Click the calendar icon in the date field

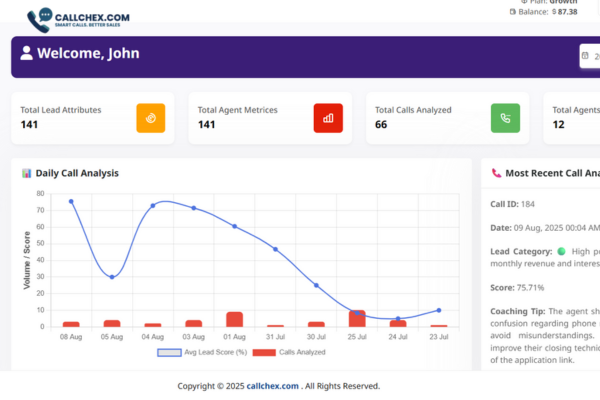(x=587, y=56)
